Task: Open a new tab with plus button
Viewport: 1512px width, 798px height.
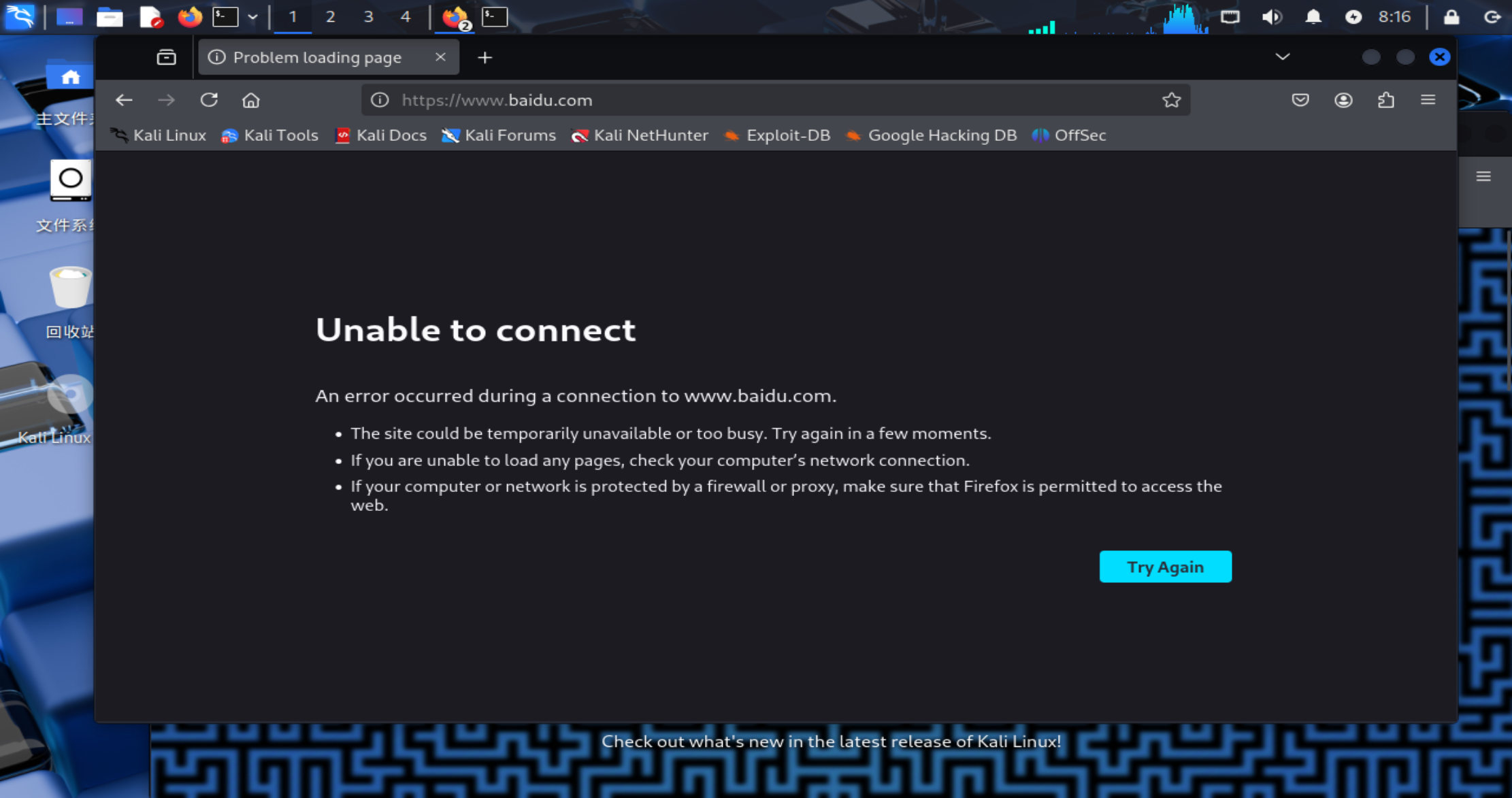Action: (484, 58)
